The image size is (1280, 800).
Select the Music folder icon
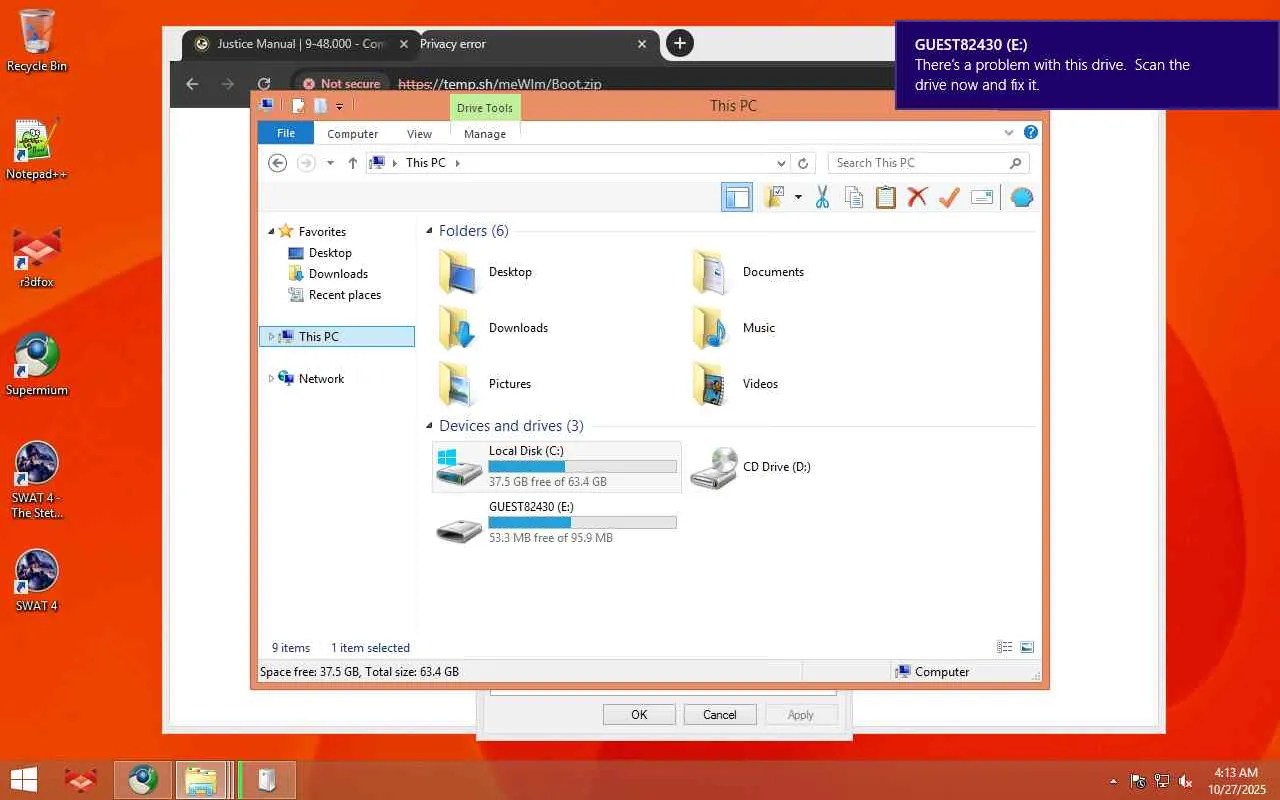pos(711,328)
